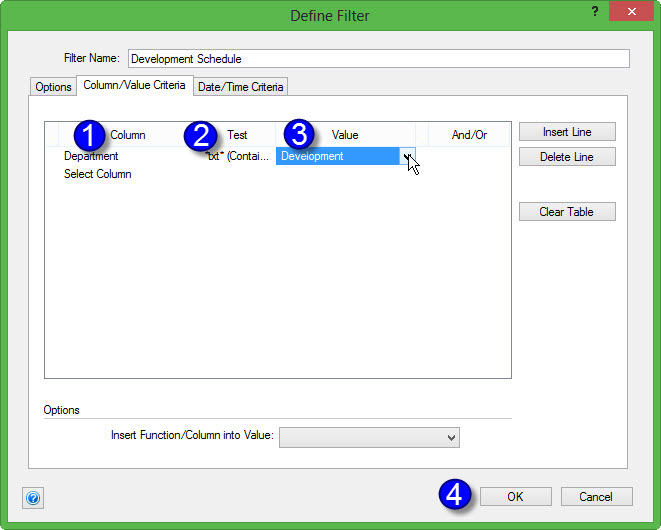This screenshot has width=661, height=530.
Task: Click the Delete Line button
Action: [567, 157]
